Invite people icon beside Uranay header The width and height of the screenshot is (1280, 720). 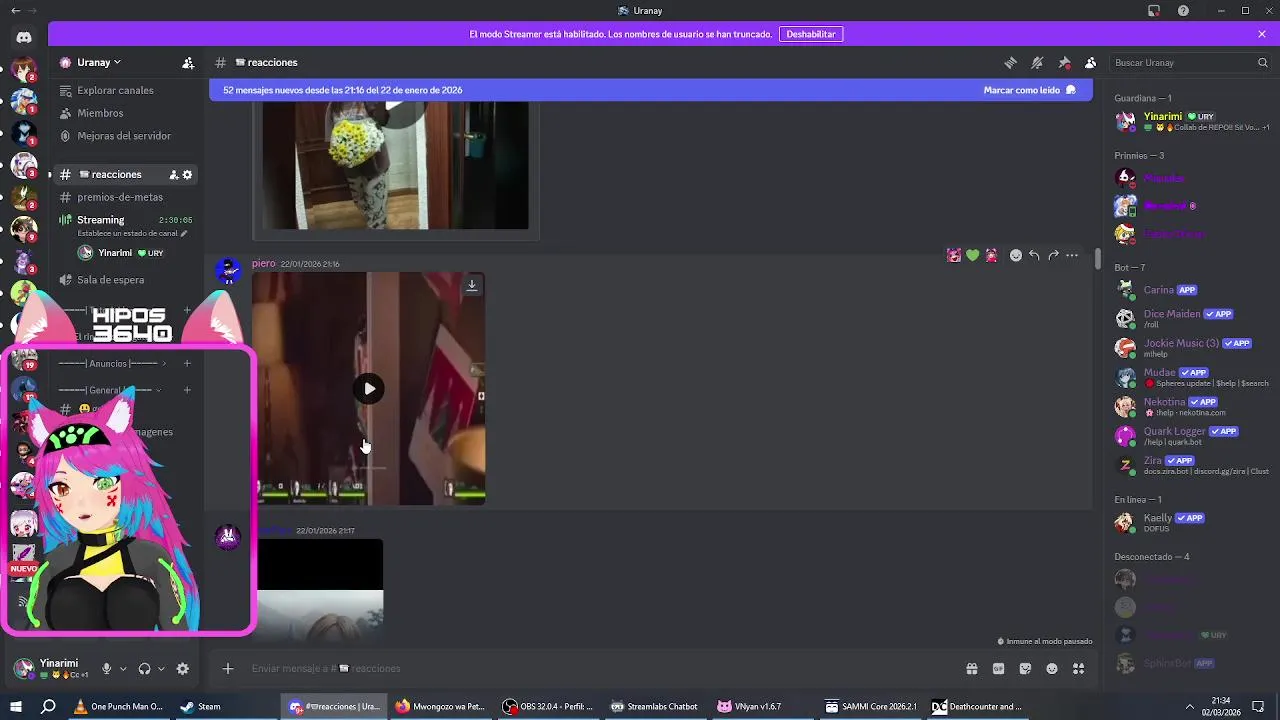point(188,62)
